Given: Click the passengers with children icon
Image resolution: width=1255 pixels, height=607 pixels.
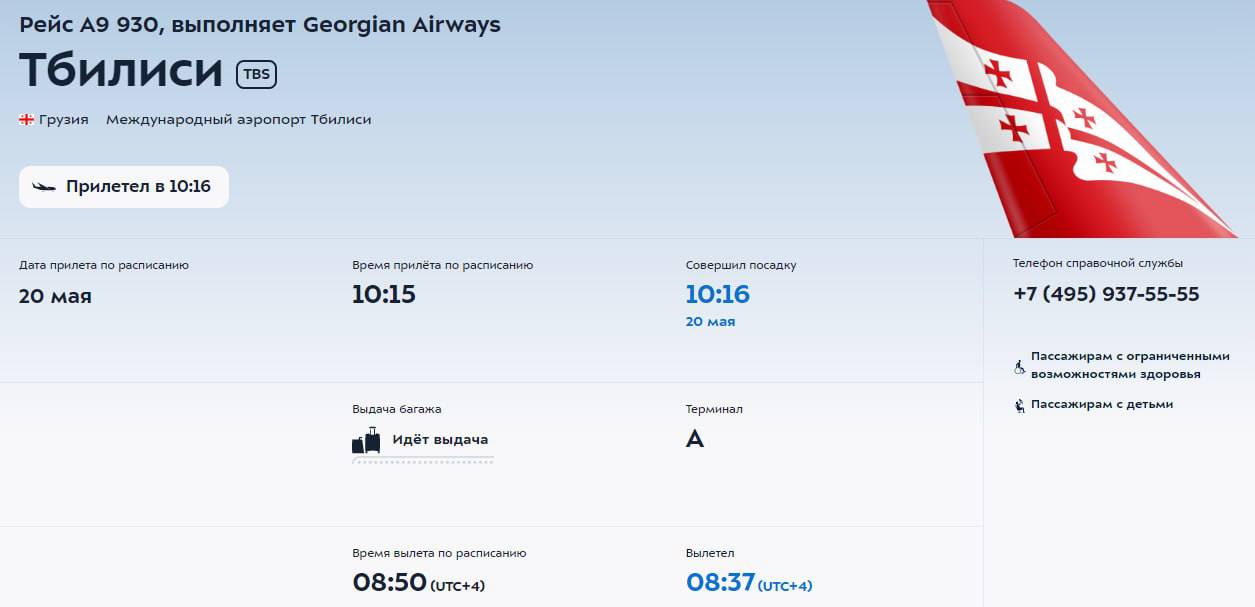Looking at the screenshot, I should point(1019,405).
